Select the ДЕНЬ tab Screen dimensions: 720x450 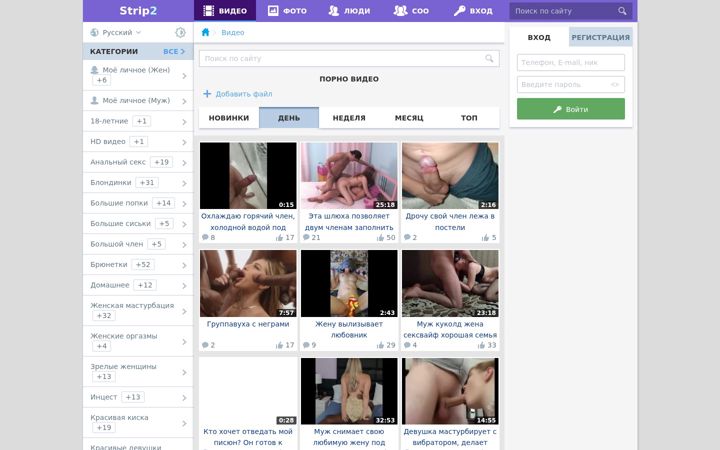tap(289, 118)
